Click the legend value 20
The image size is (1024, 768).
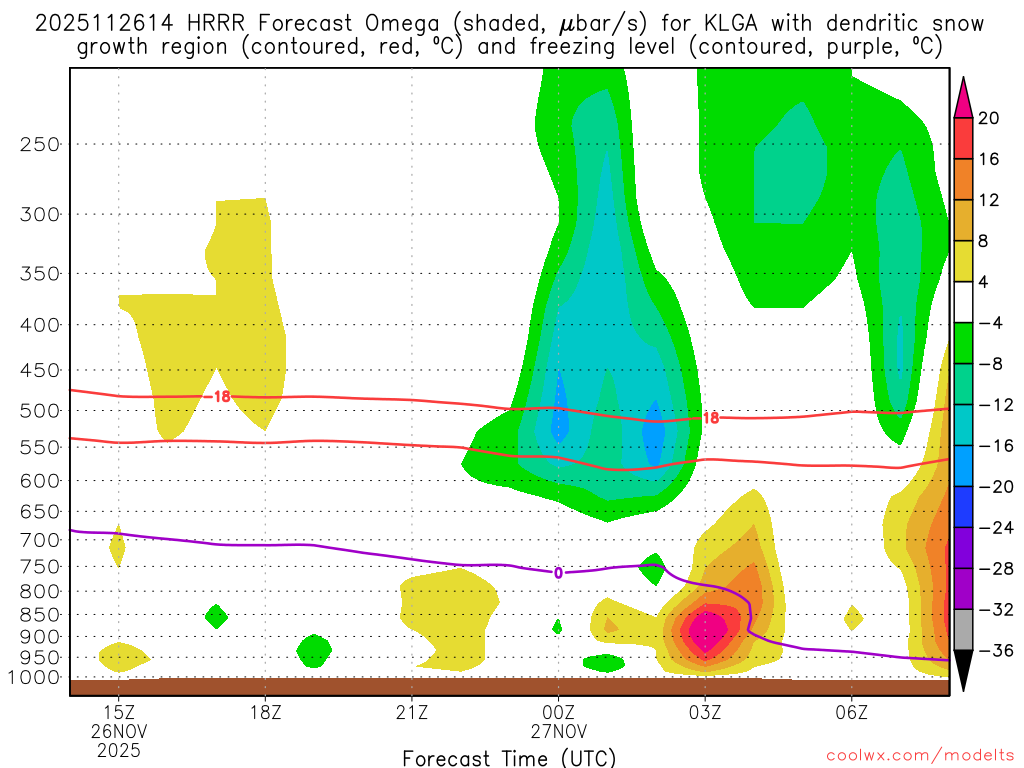[x=988, y=118]
